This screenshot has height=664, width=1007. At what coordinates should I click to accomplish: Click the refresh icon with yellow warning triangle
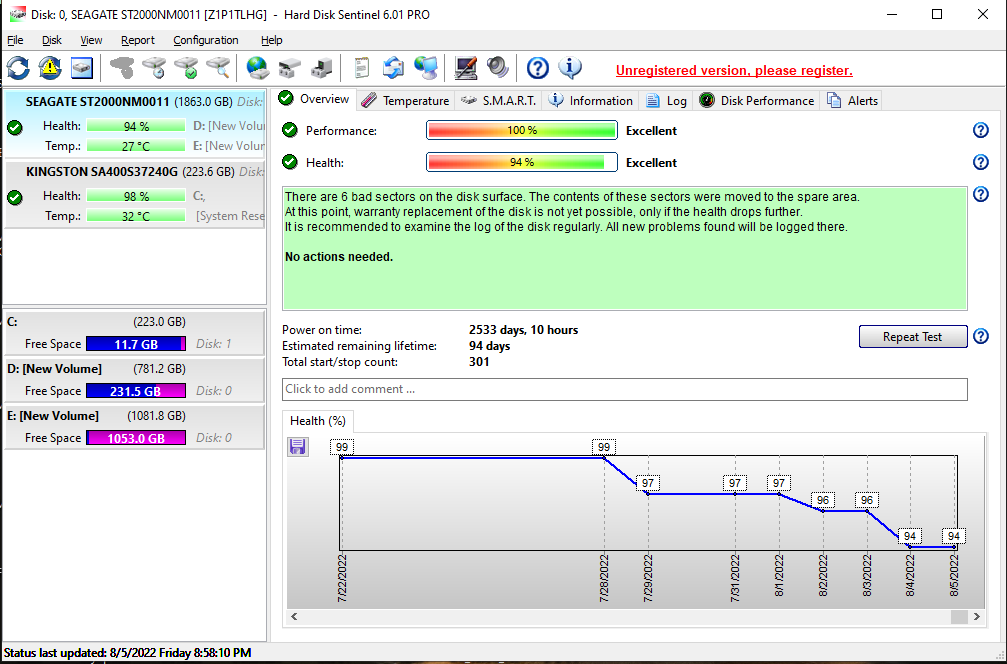(50, 67)
